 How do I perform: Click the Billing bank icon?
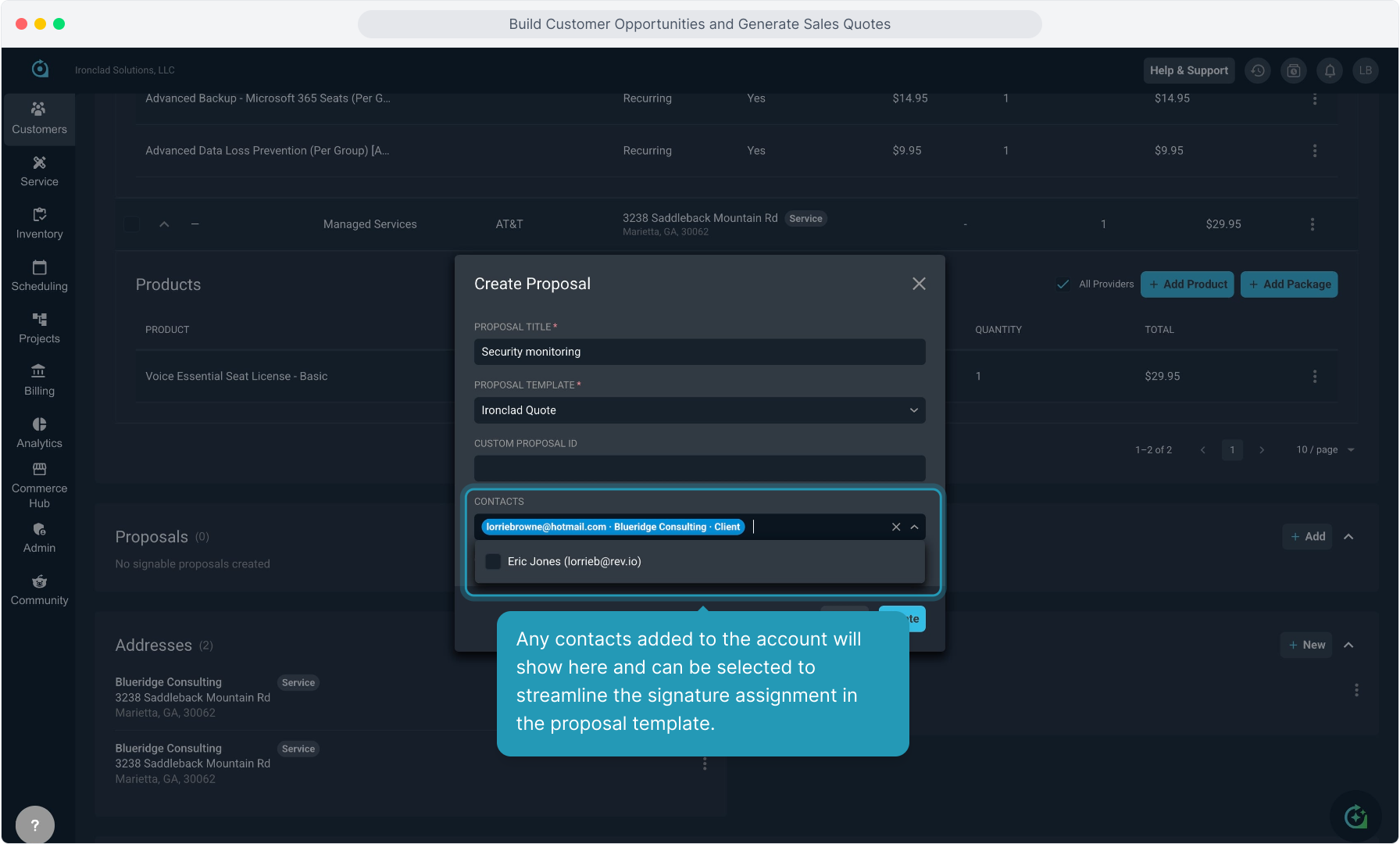tap(39, 371)
